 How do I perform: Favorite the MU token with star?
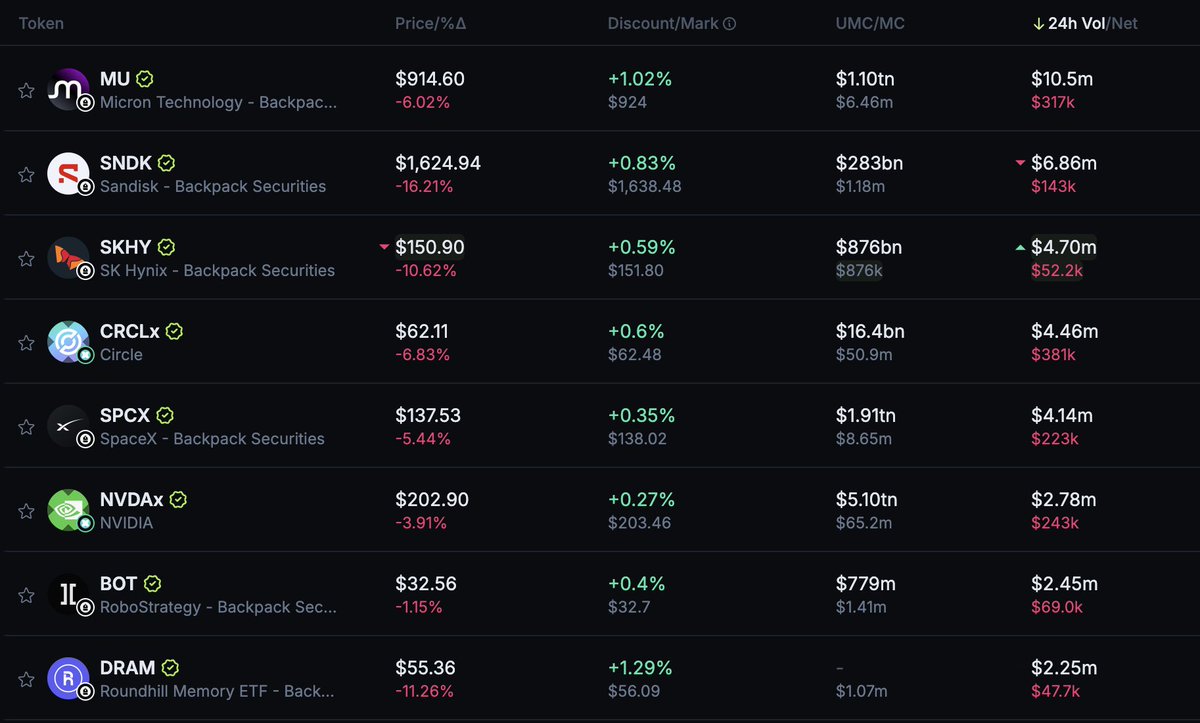point(26,91)
